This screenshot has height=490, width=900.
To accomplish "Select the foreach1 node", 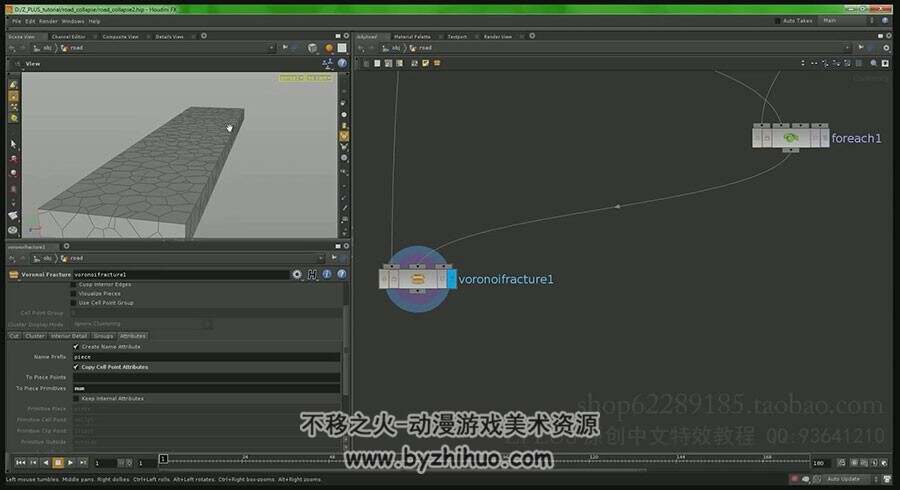I will click(790, 138).
